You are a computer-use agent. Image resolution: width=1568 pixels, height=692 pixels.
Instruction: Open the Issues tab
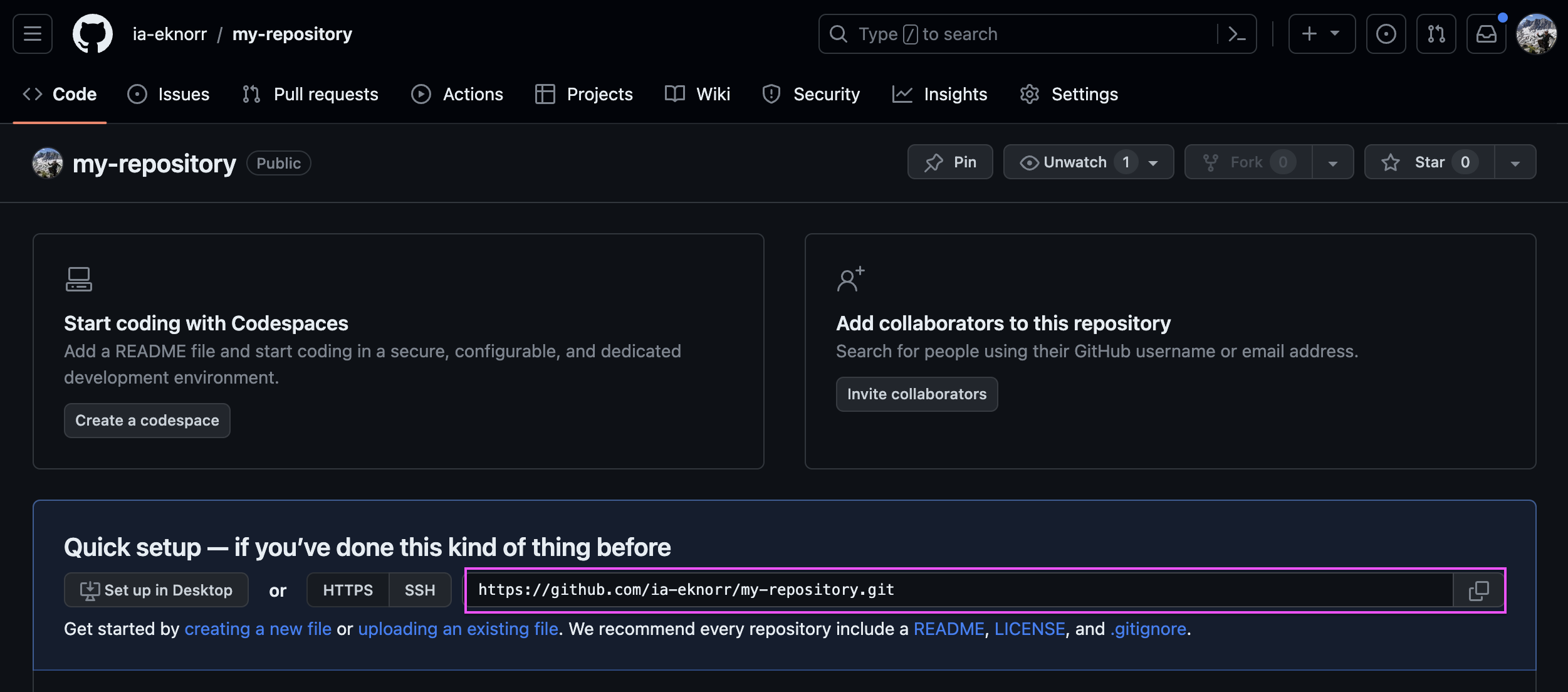169,94
